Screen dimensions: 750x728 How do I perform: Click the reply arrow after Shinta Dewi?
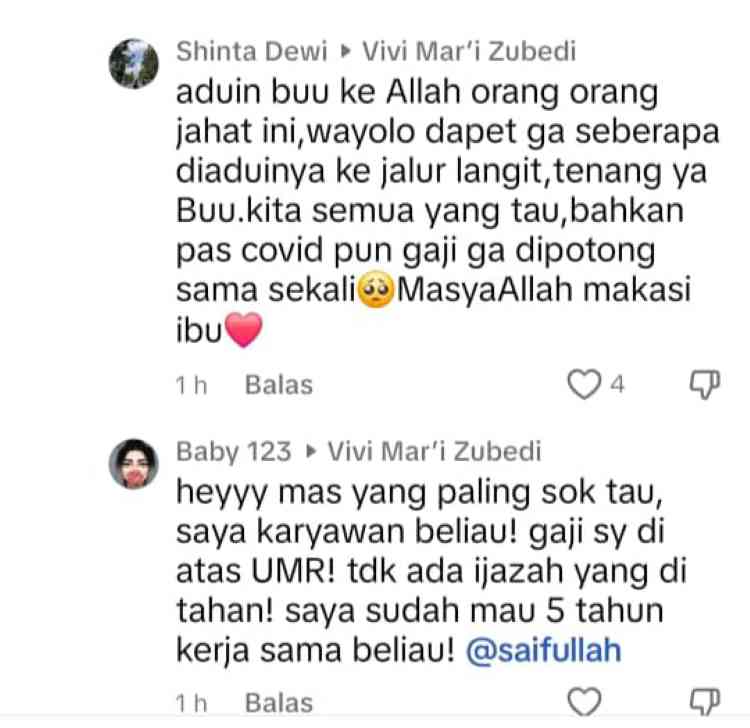pos(344,51)
